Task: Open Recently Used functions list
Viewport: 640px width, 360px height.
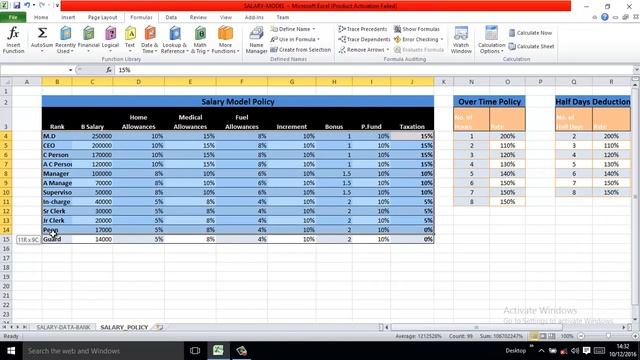Action: click(x=65, y=40)
